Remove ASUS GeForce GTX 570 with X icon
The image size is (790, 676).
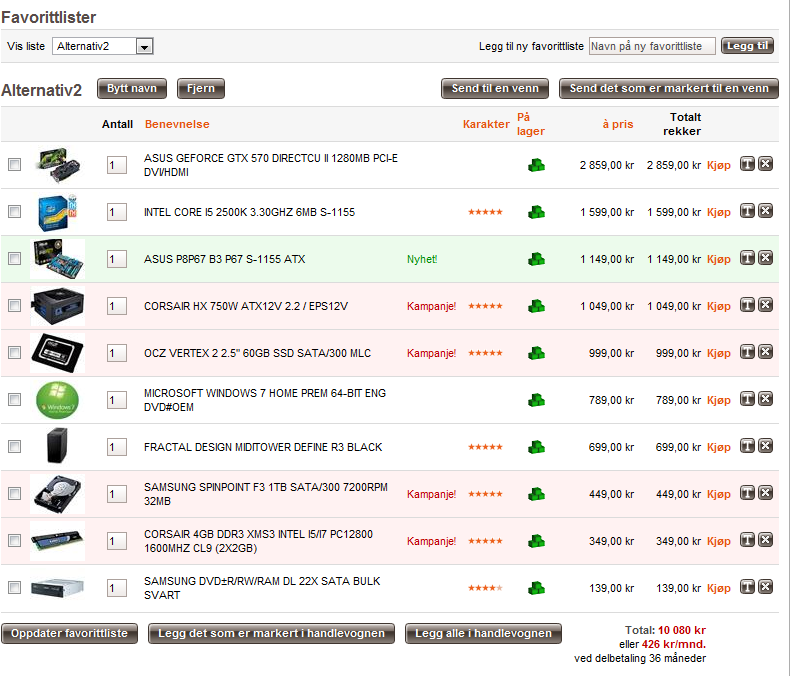(x=765, y=164)
